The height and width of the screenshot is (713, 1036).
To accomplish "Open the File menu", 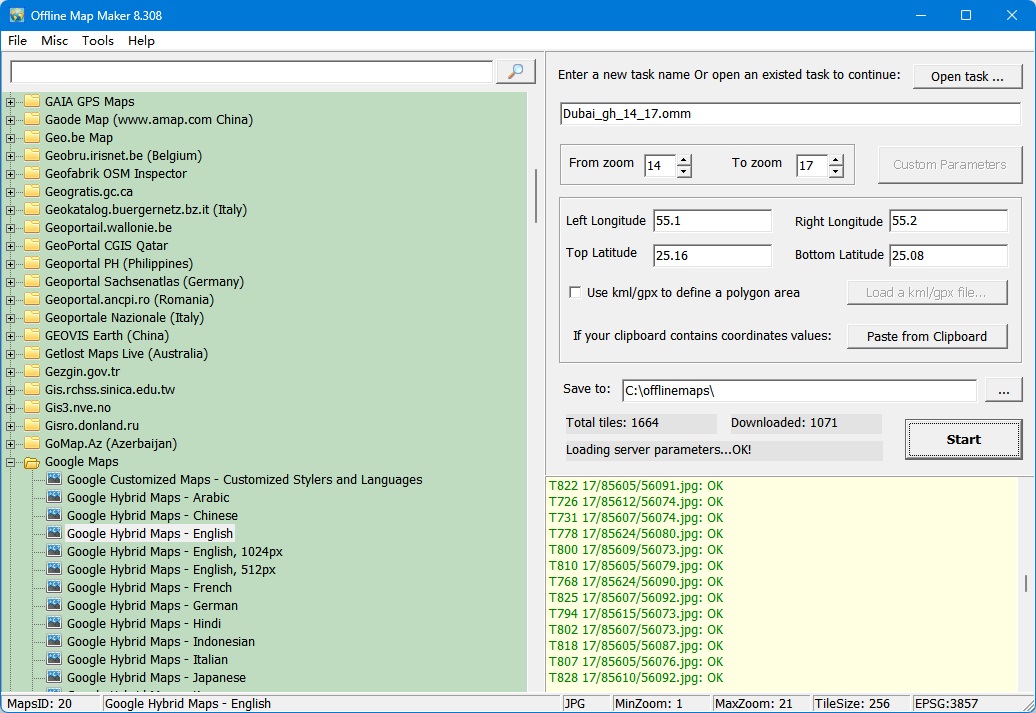I will pyautogui.click(x=17, y=40).
